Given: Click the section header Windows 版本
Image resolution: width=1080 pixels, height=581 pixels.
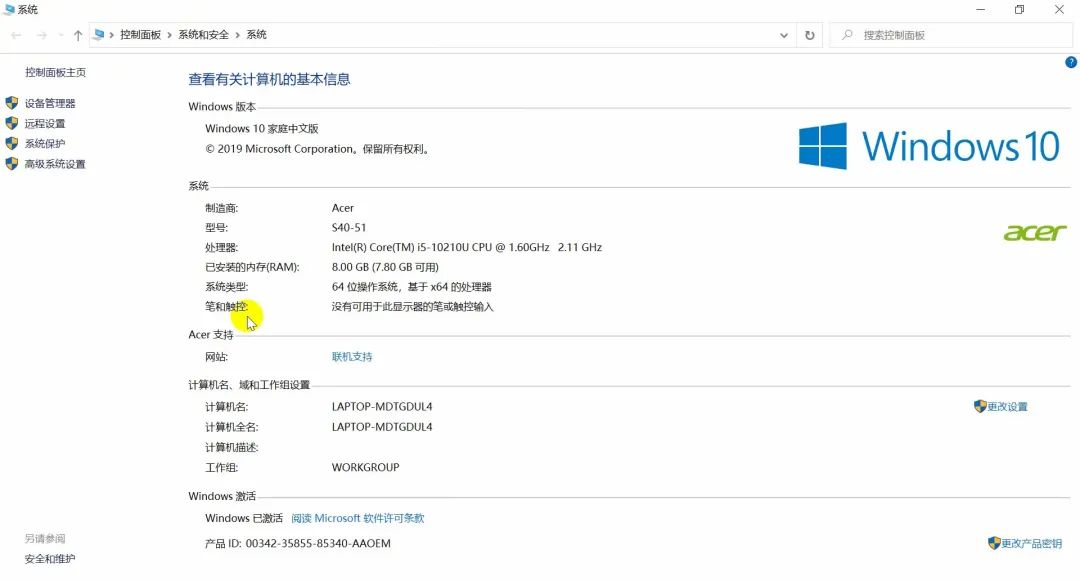Looking at the screenshot, I should tap(222, 107).
